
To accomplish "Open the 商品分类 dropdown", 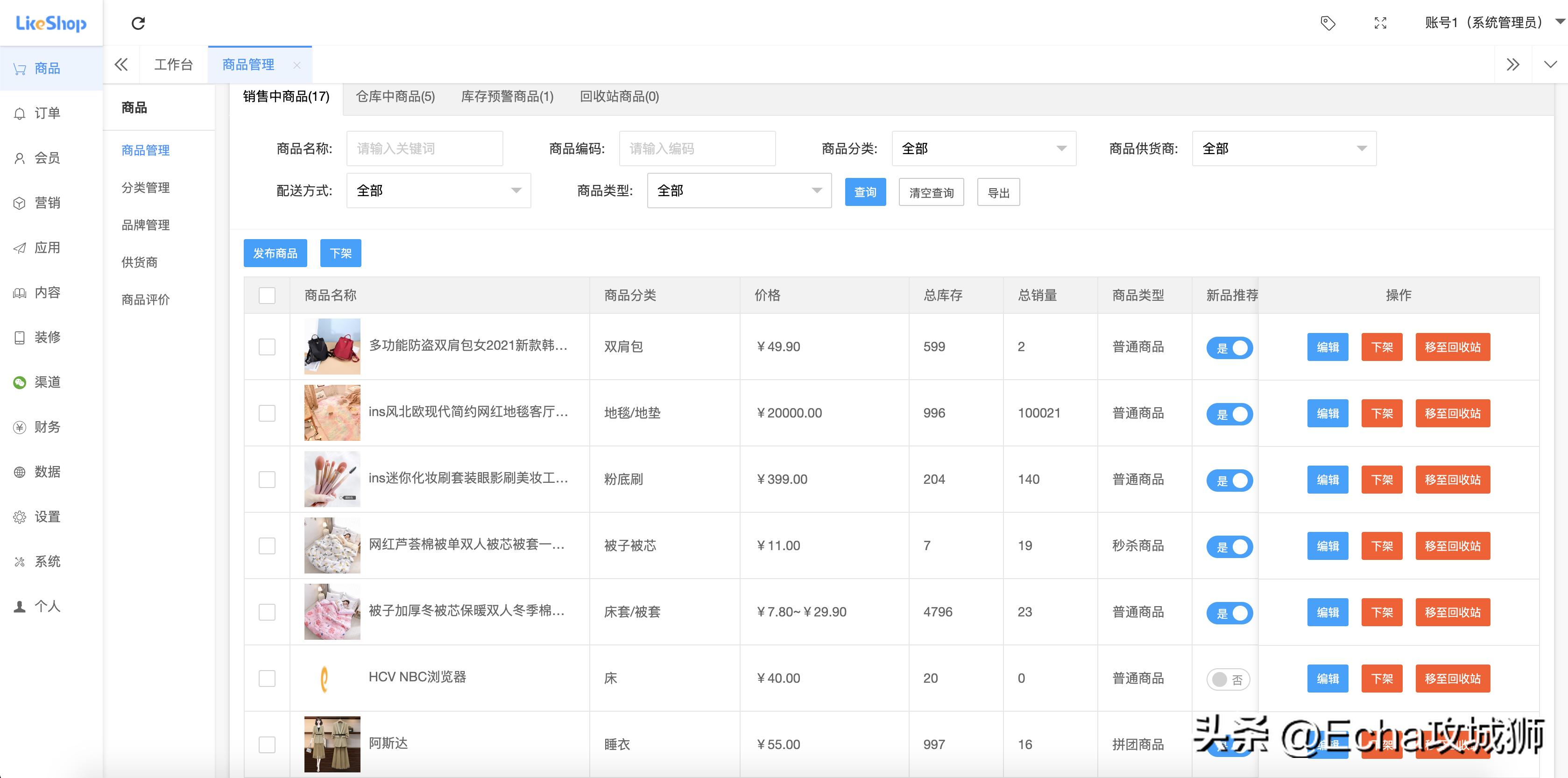I will click(x=983, y=148).
